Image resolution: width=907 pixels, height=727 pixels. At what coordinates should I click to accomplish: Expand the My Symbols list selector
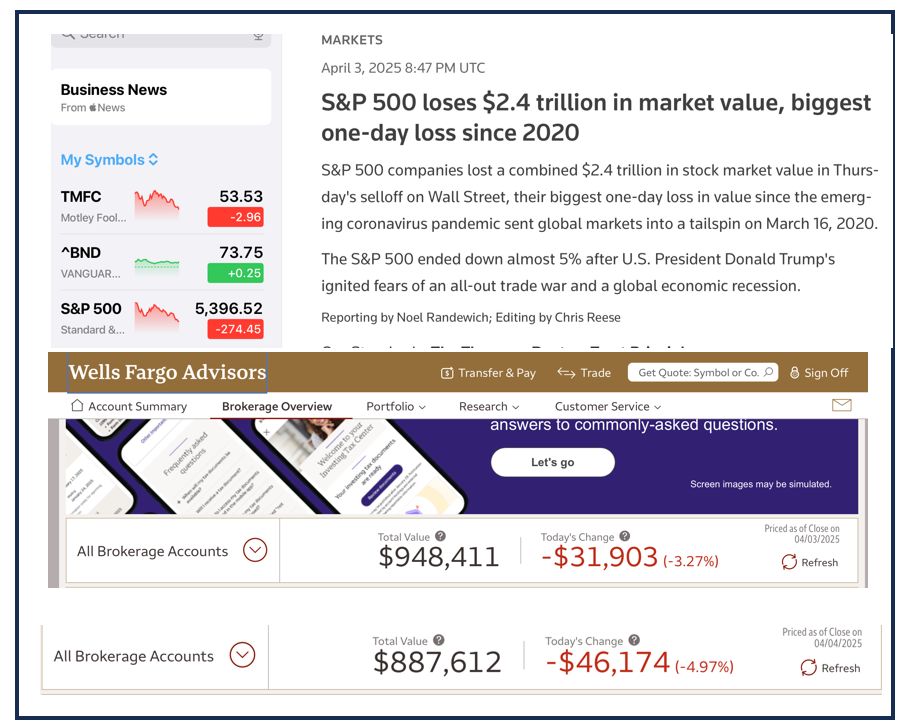click(154, 160)
